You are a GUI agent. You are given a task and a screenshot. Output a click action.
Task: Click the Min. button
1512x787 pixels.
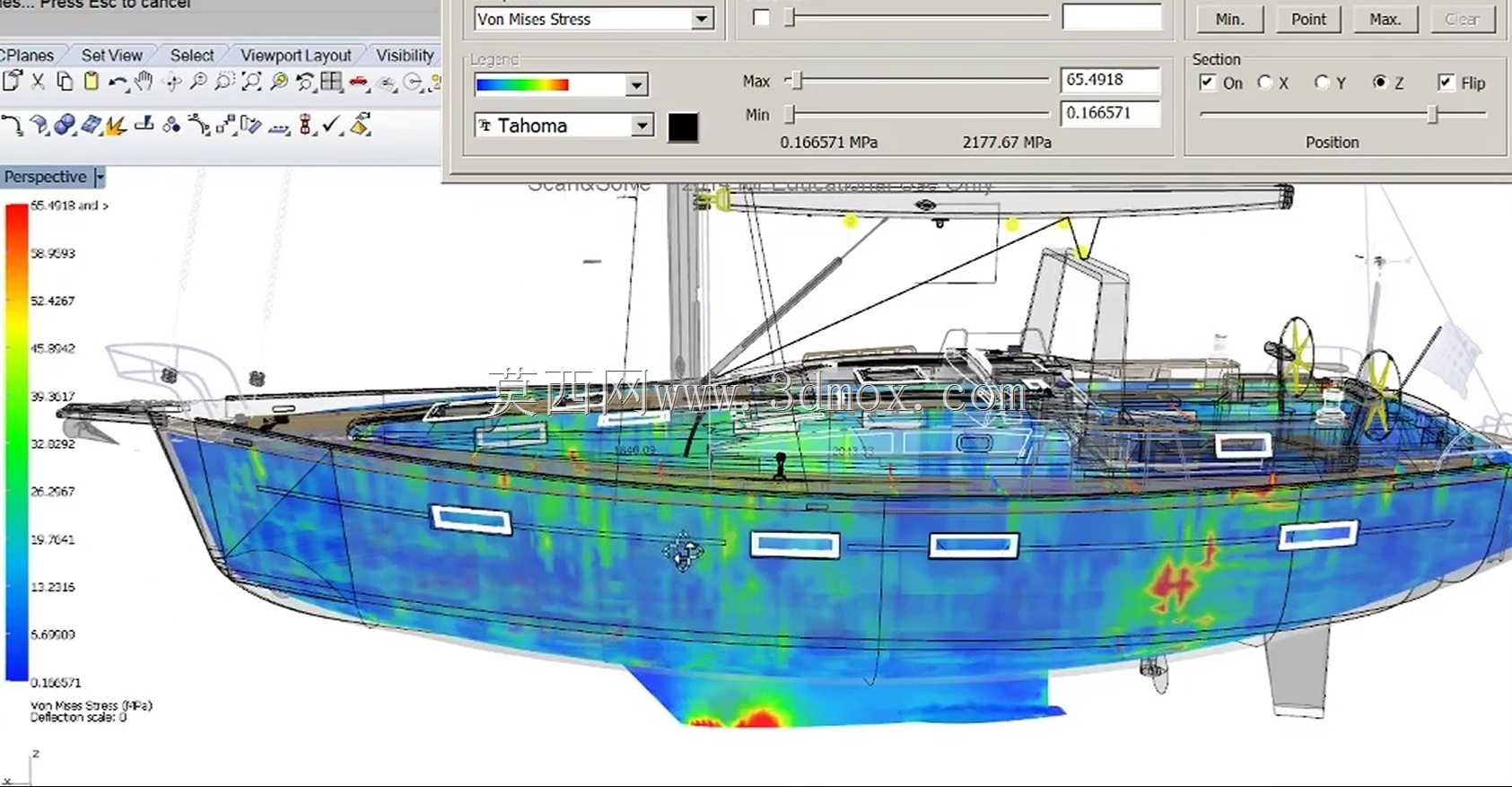[x=1229, y=19]
